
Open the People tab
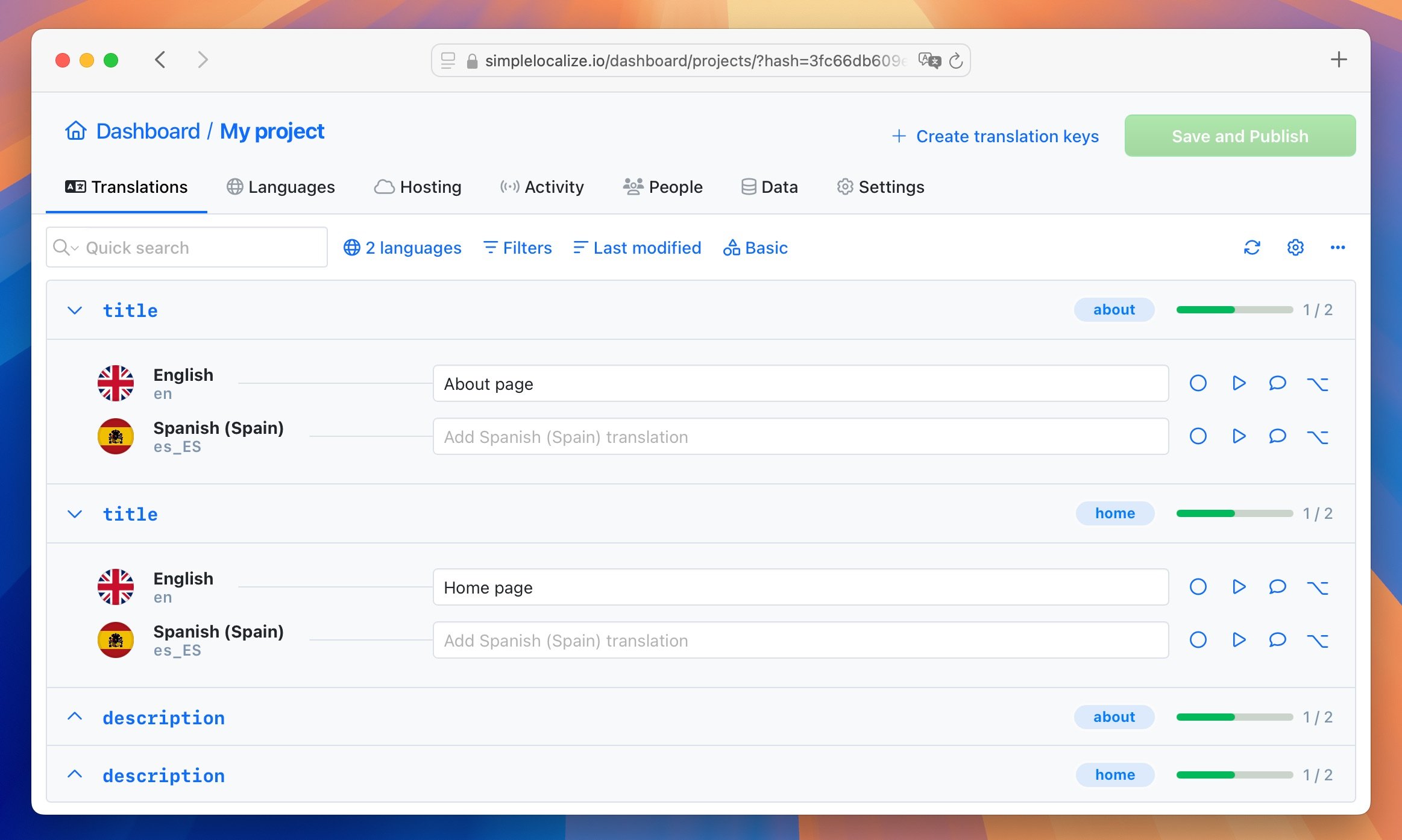coord(662,187)
